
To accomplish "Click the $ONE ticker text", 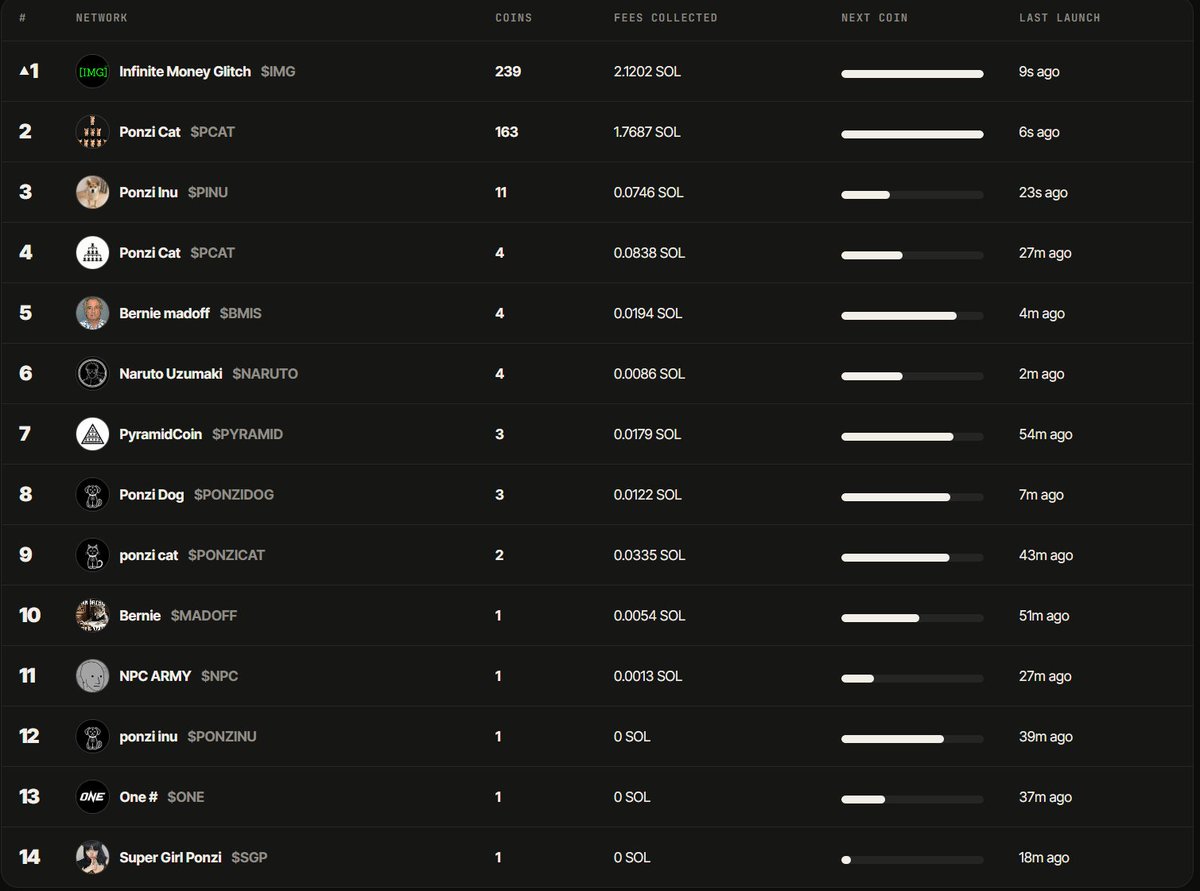I will (x=186, y=797).
